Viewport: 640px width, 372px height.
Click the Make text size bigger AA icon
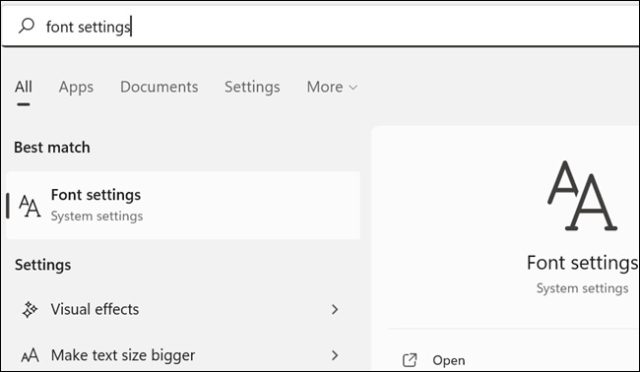click(30, 355)
